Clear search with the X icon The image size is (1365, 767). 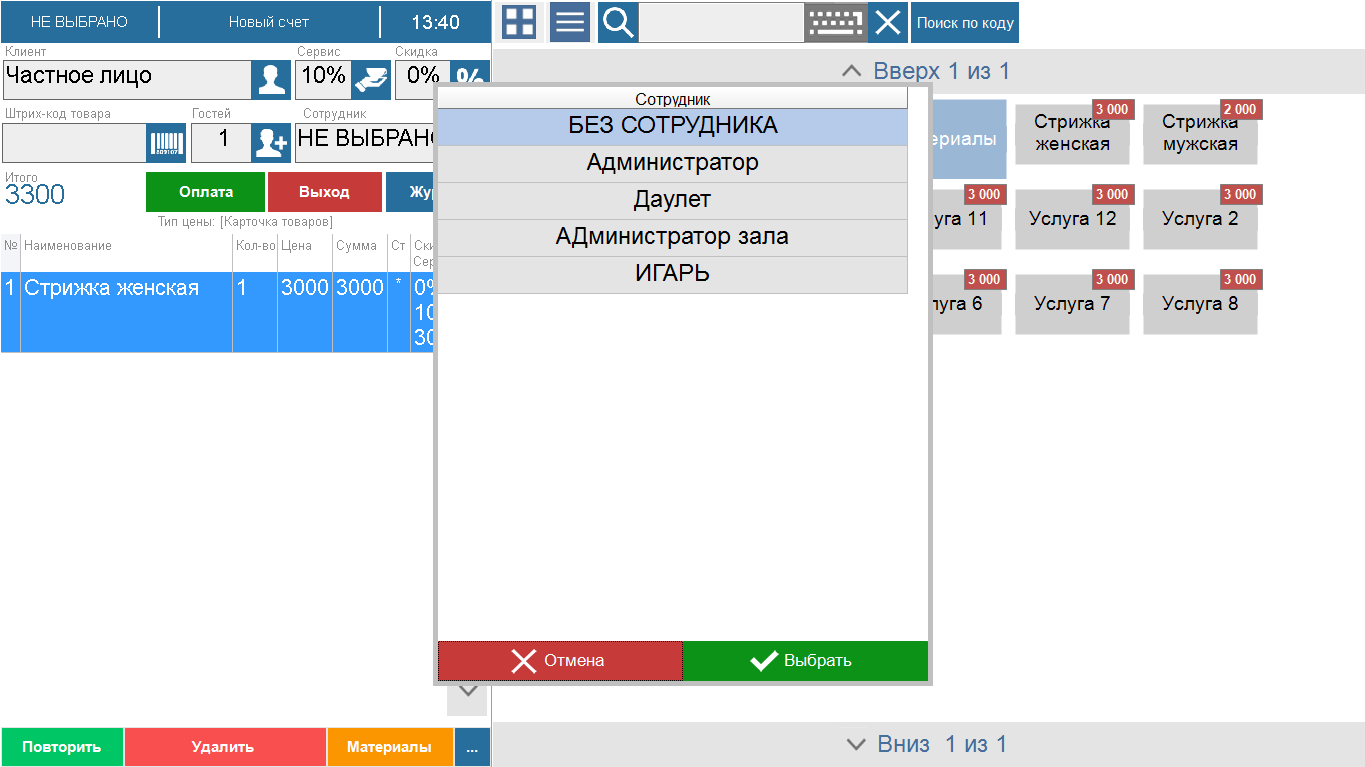point(887,22)
